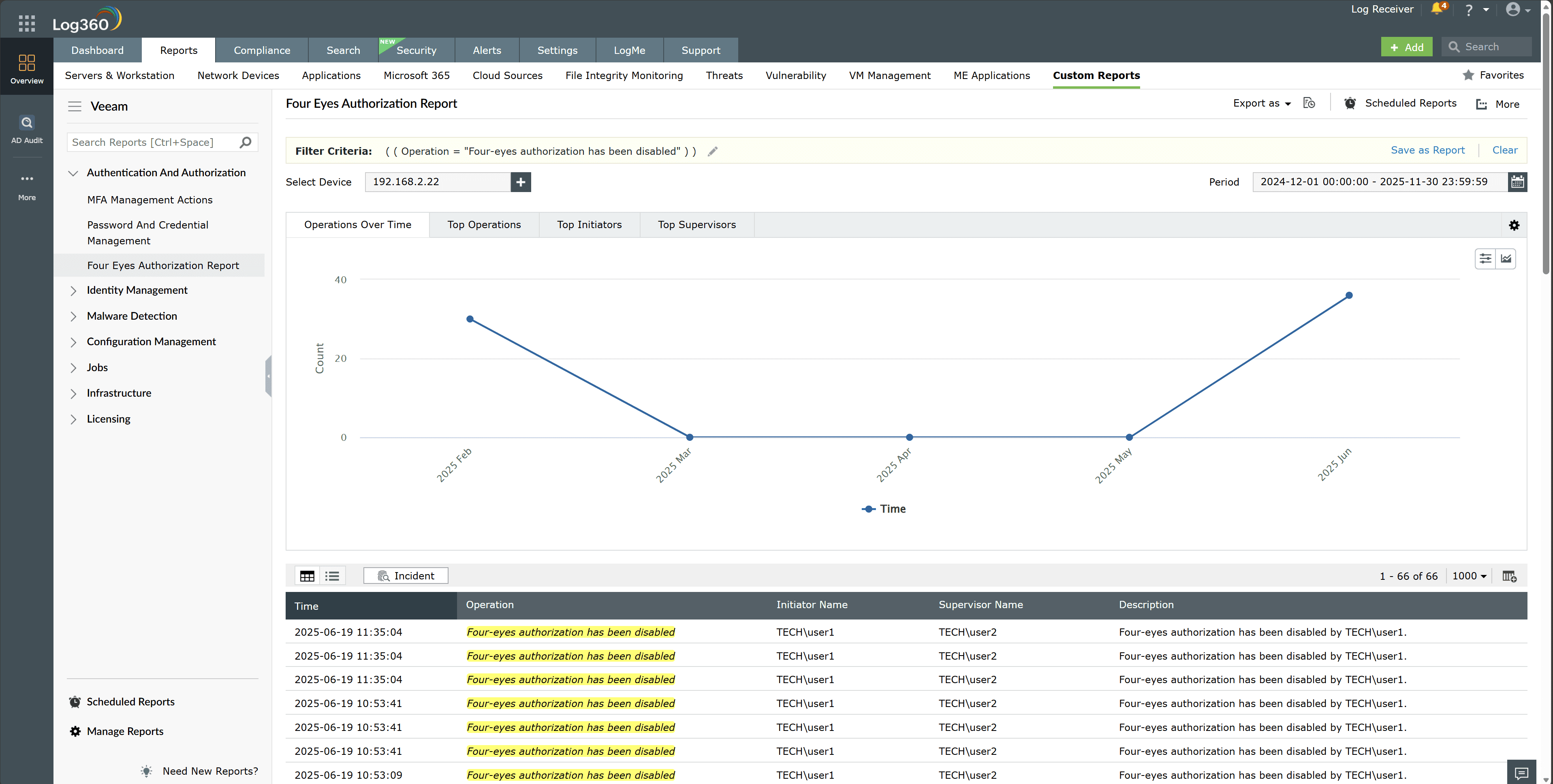Viewport: 1553px width, 784px height.
Task: Open the chat feedback icon at bottom right
Action: coord(1522,773)
